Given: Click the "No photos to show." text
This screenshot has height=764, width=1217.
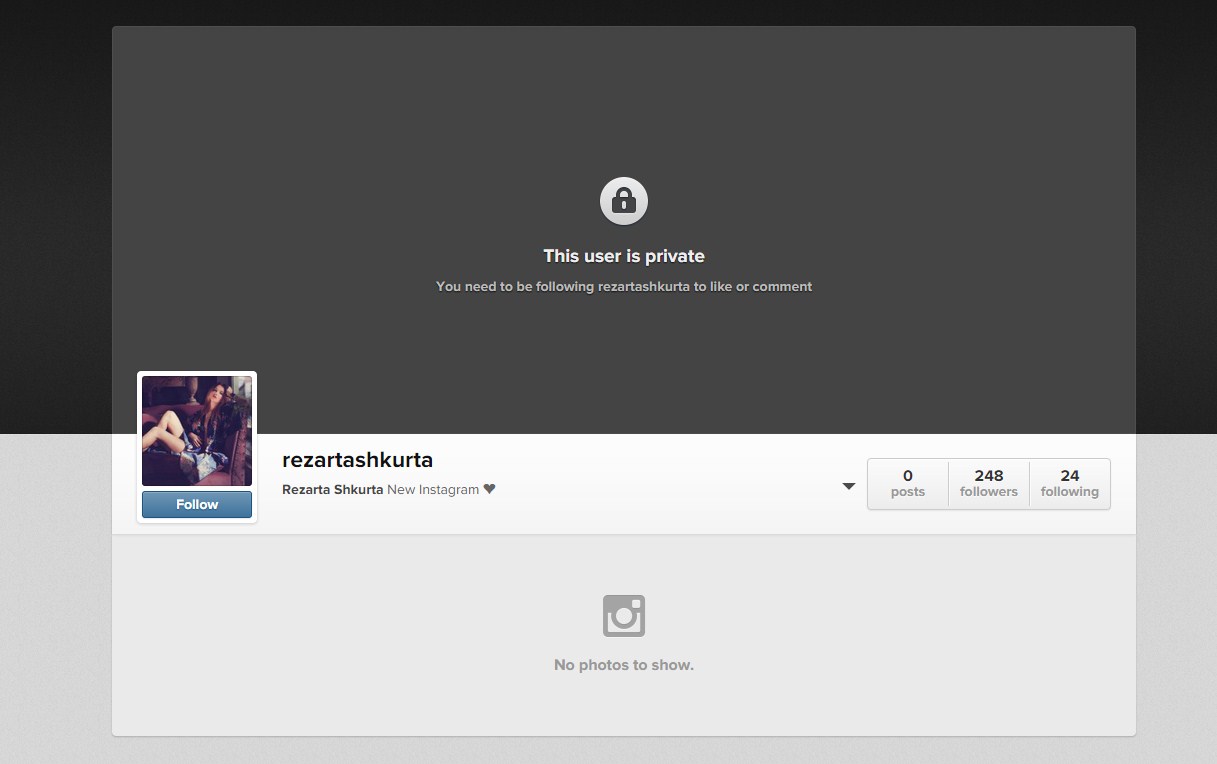Looking at the screenshot, I should [x=623, y=665].
